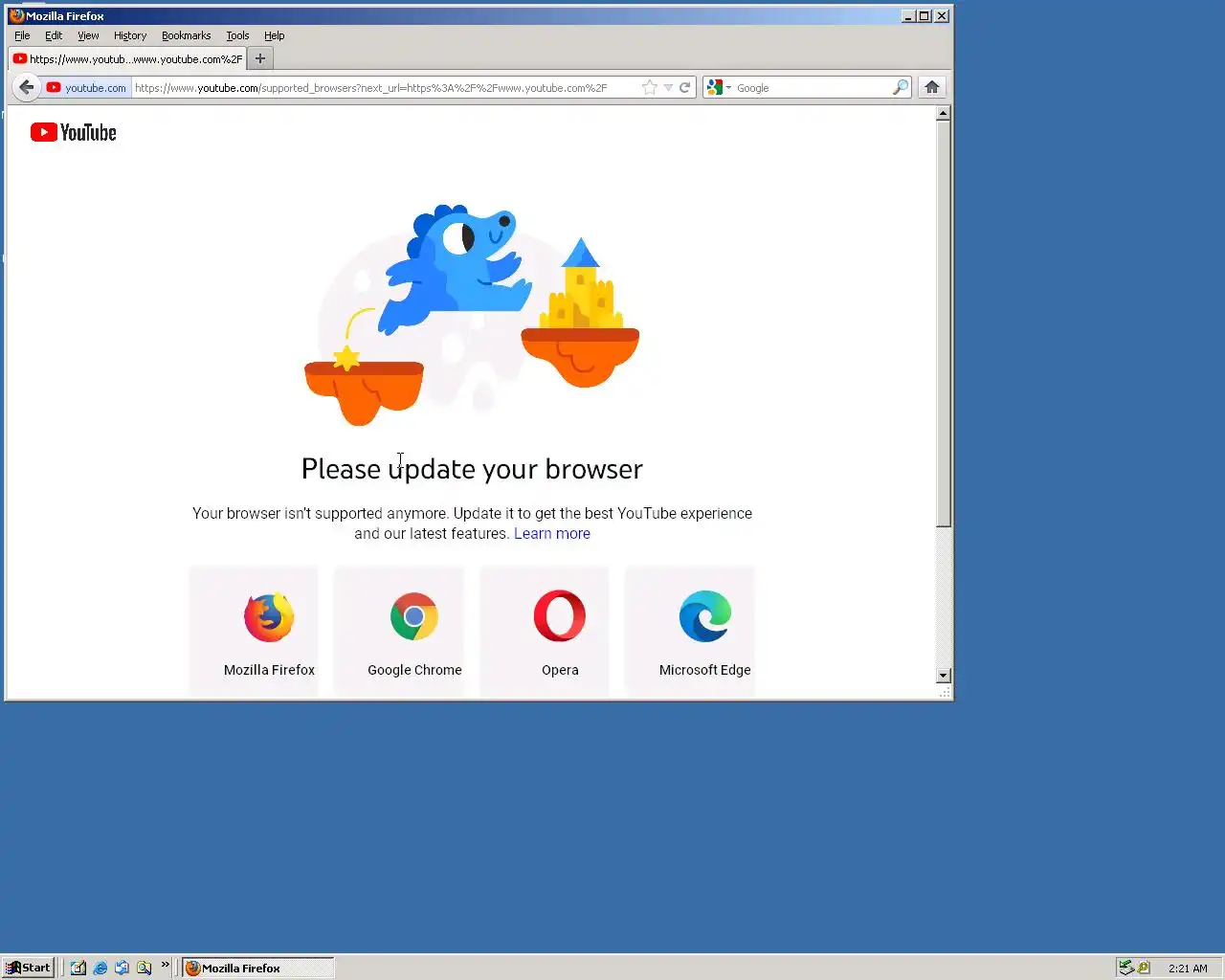Click the scrollbar down arrow

[943, 676]
